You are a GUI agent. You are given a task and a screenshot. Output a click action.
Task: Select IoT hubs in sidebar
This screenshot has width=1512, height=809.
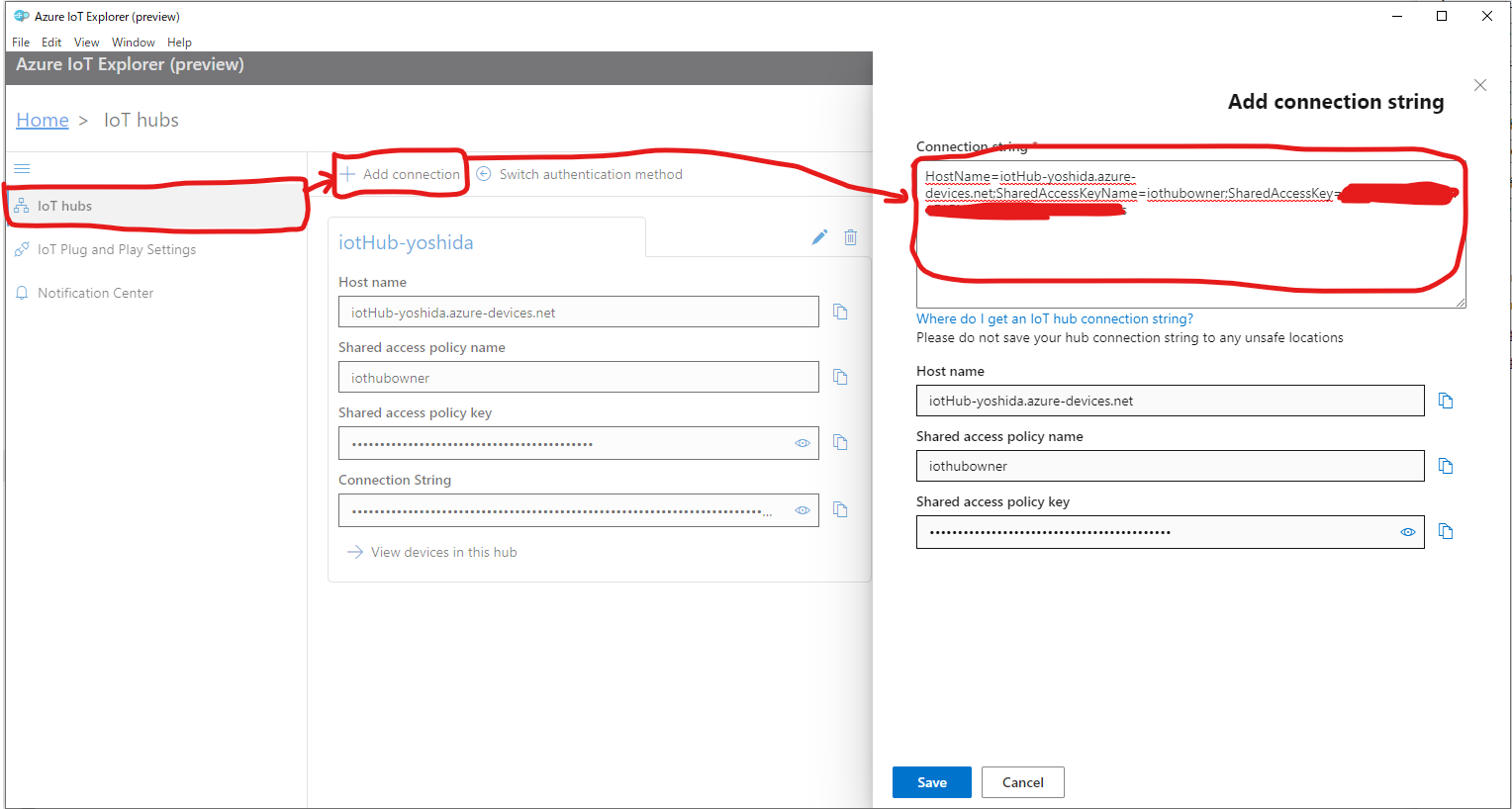(156, 206)
